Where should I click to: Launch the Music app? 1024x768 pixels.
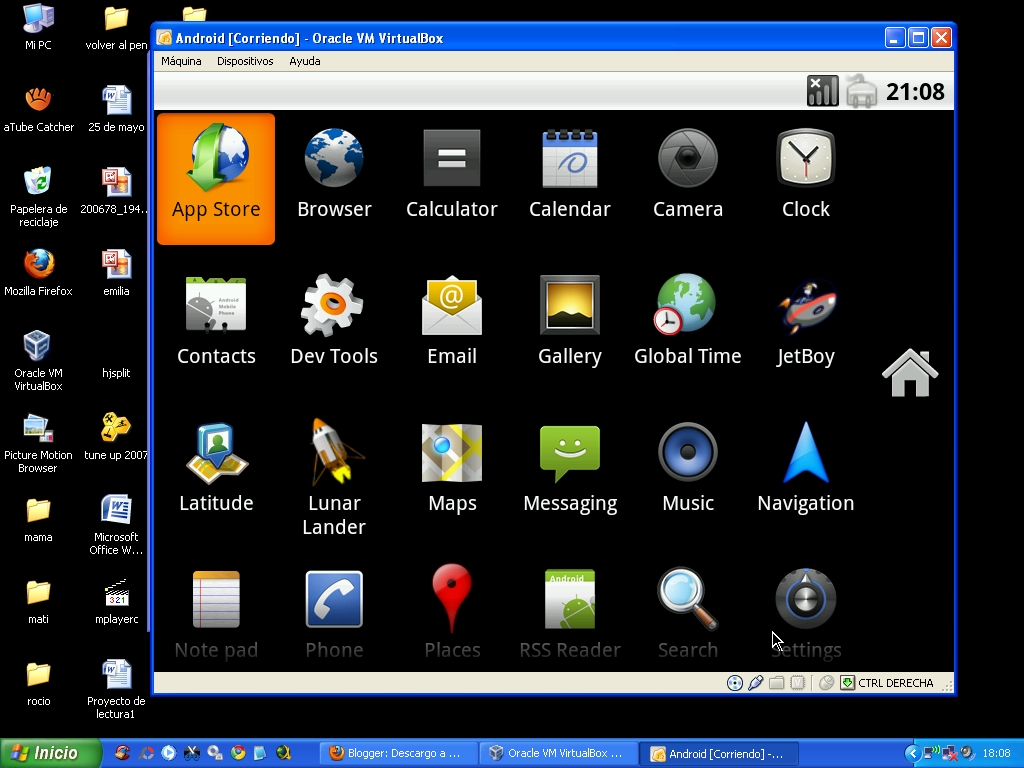pos(688,468)
